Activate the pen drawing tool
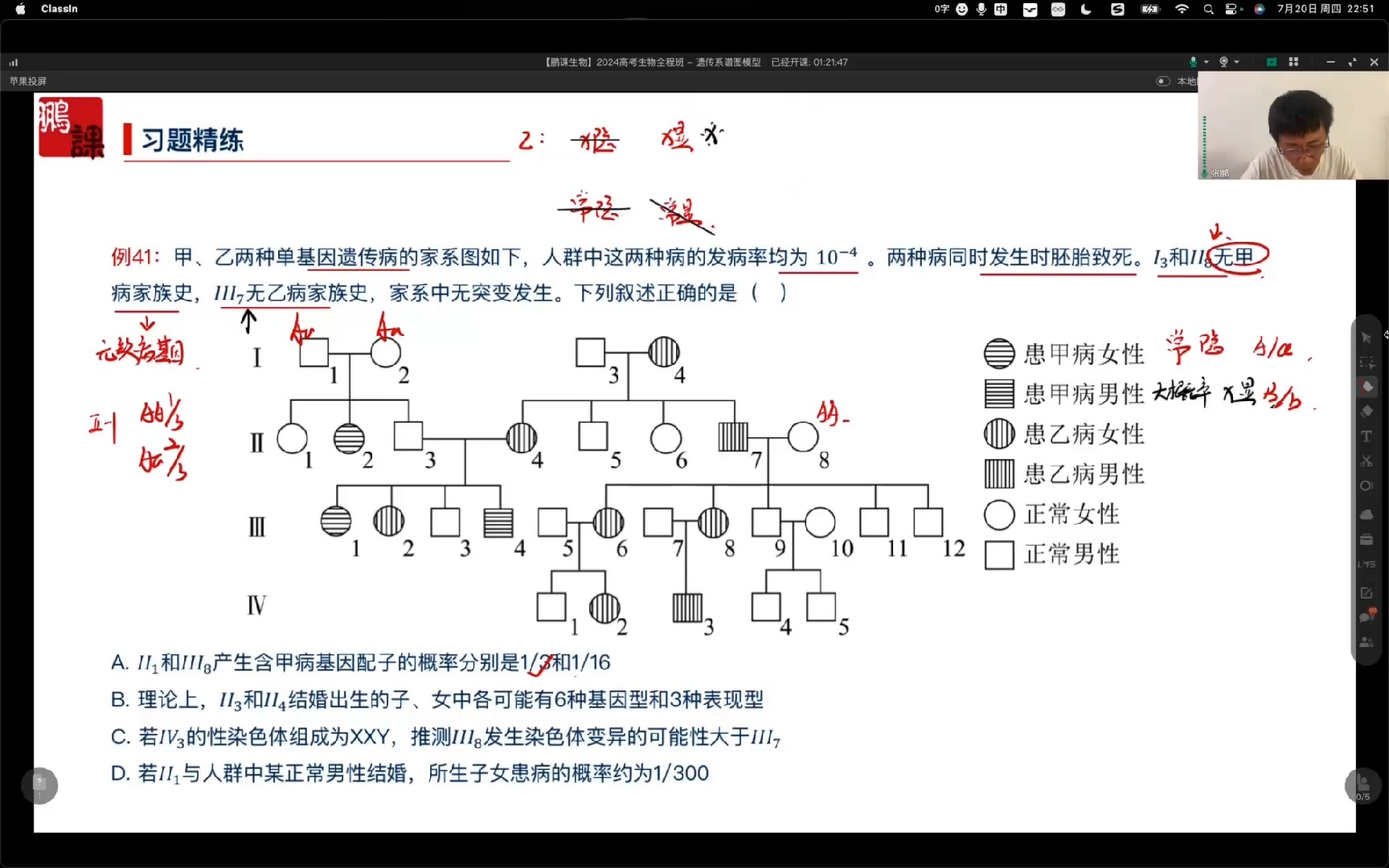 click(1366, 387)
